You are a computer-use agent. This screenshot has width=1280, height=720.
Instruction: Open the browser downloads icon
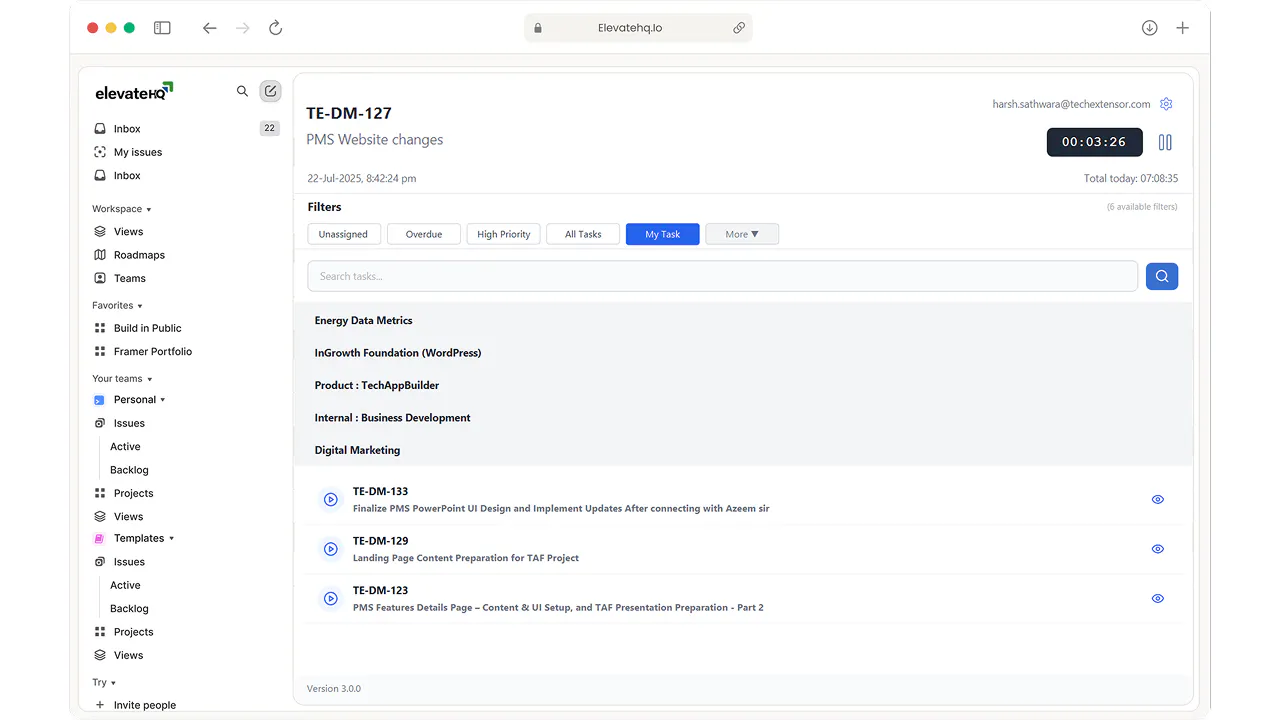tap(1150, 28)
